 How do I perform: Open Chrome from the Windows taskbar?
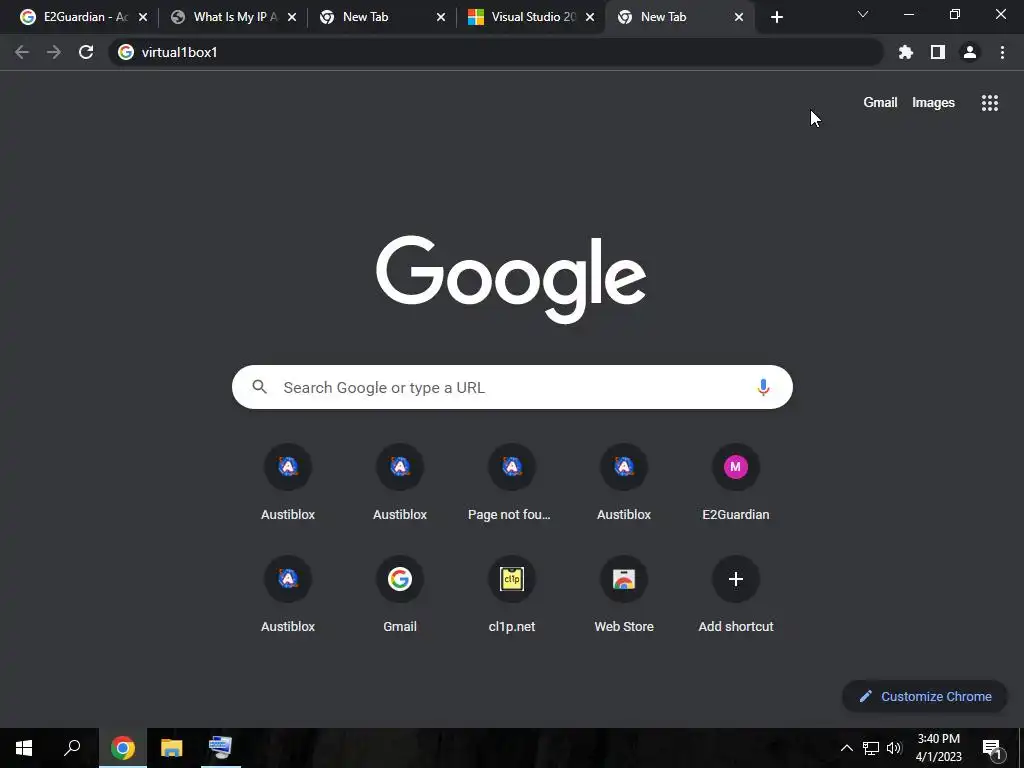[123, 748]
